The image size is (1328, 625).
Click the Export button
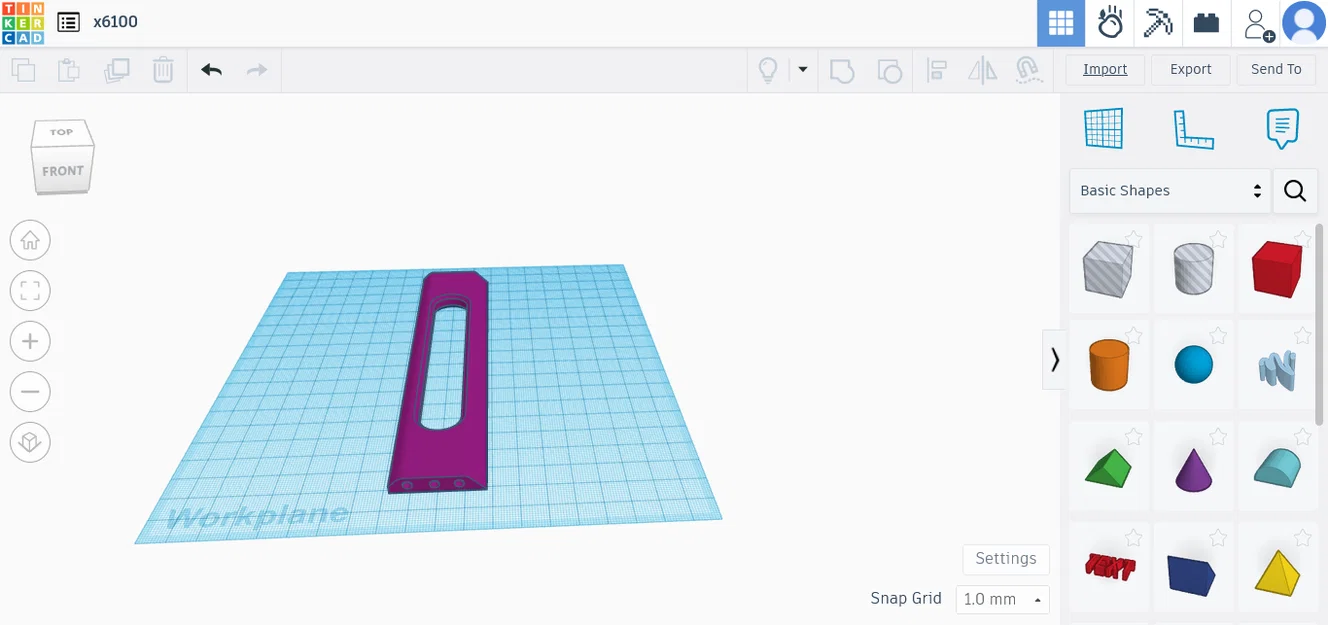coord(1191,69)
